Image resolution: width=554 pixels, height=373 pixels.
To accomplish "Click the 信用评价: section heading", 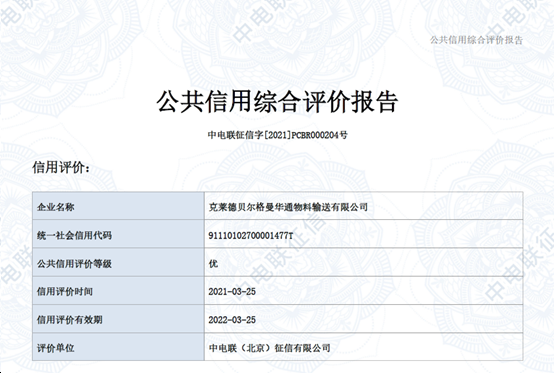I will 61,167.
